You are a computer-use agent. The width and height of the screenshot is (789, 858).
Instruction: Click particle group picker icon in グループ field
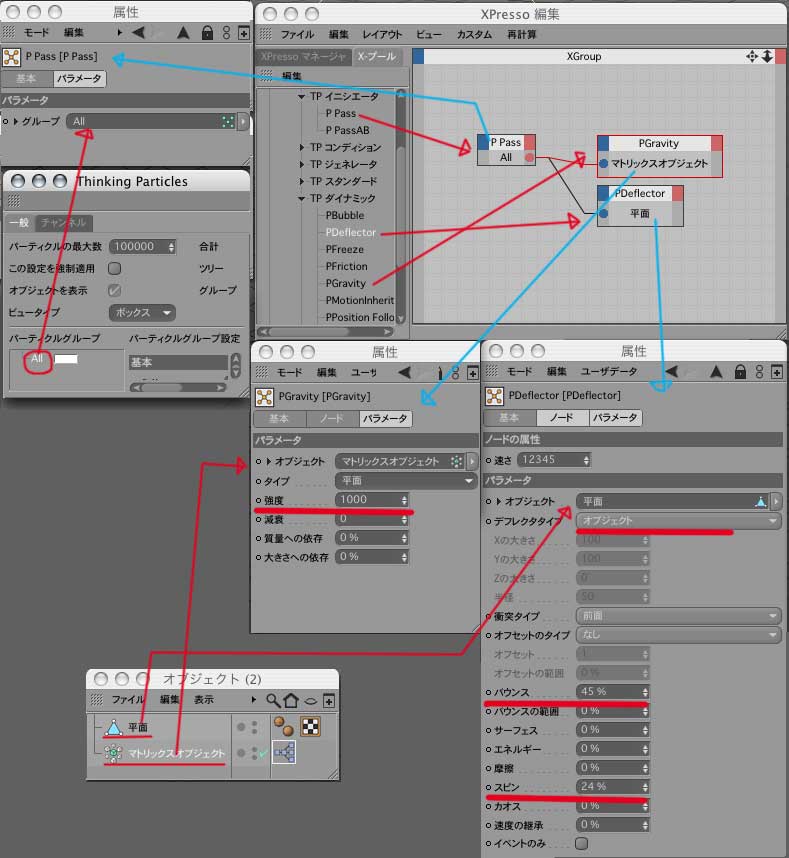tap(228, 121)
